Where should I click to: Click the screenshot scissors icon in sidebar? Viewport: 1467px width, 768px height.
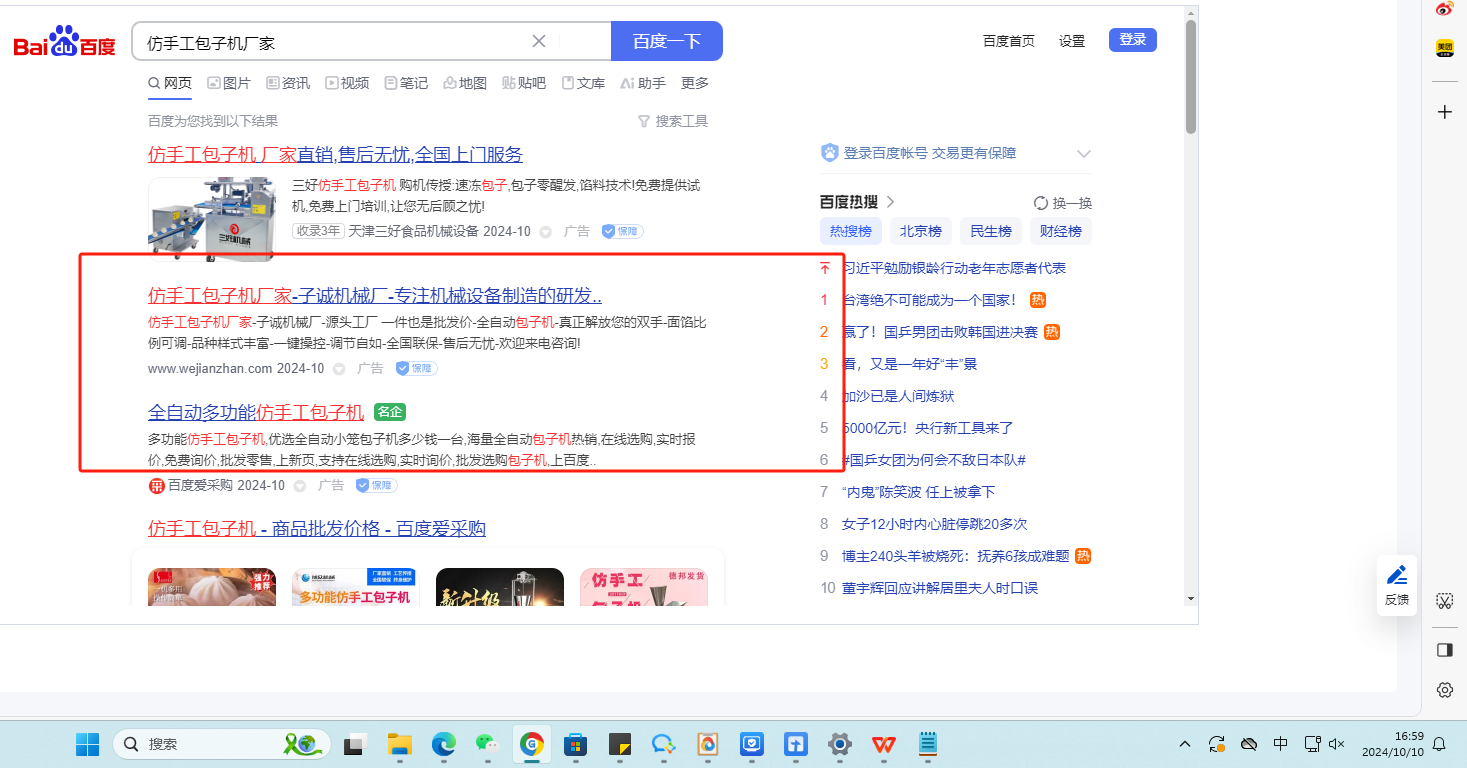pos(1444,600)
